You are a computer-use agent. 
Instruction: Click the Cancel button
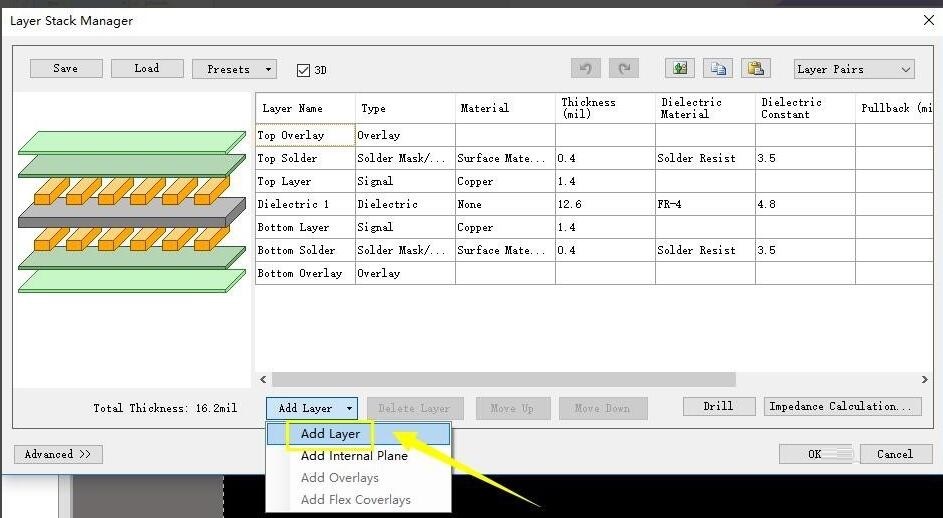click(894, 454)
